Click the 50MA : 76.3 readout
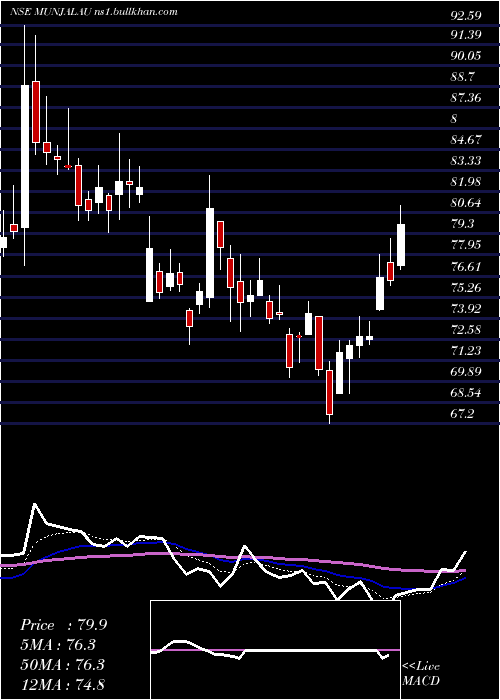 (62, 664)
